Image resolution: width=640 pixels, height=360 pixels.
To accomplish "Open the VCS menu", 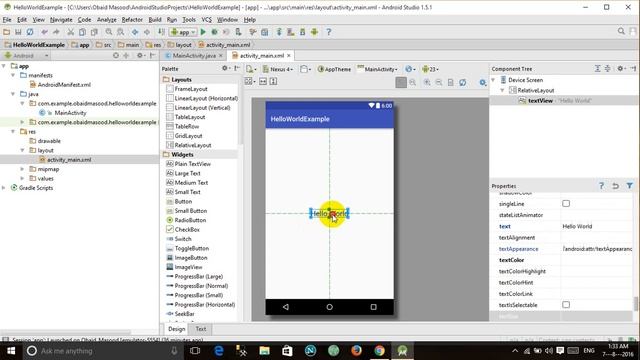I will (x=207, y=19).
